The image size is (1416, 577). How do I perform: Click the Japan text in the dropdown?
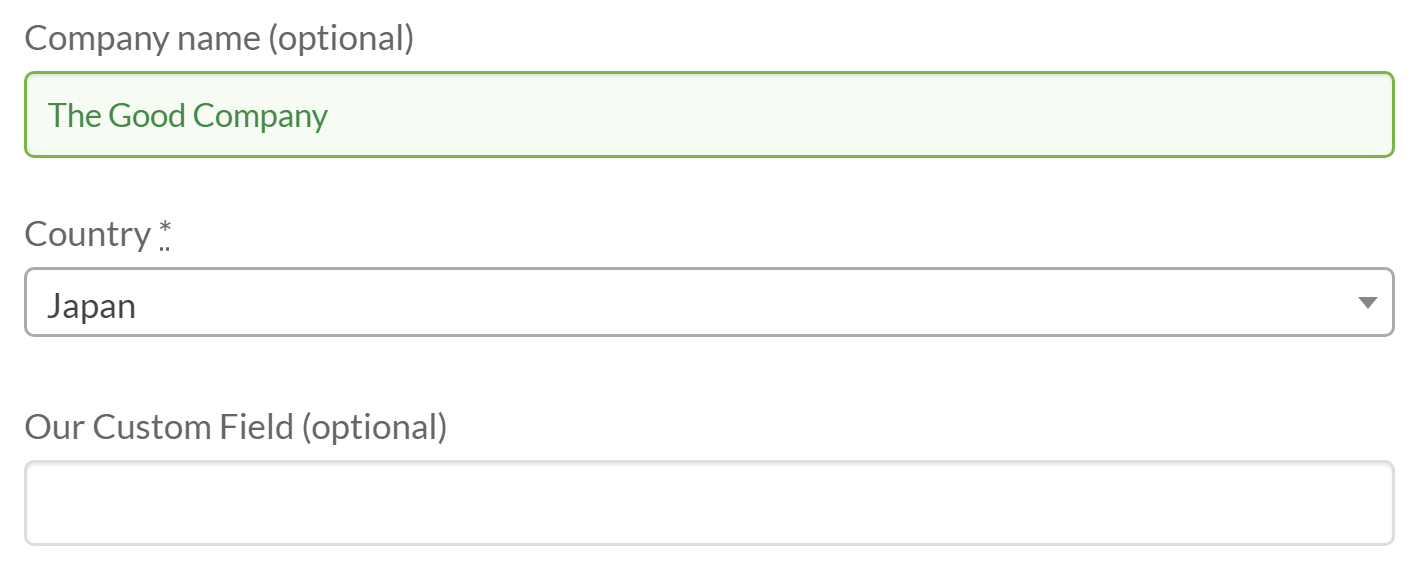(x=92, y=305)
